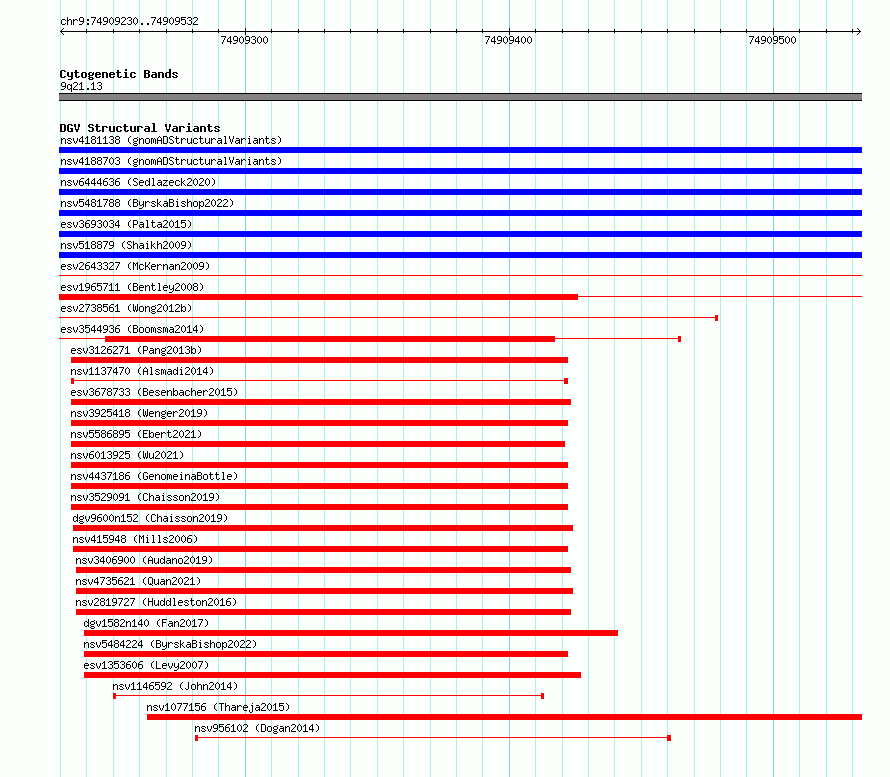Viewport: 890px width, 777px height.
Task: Click the red bar of nsv1077156 (Thareja2015)
Action: (504, 717)
